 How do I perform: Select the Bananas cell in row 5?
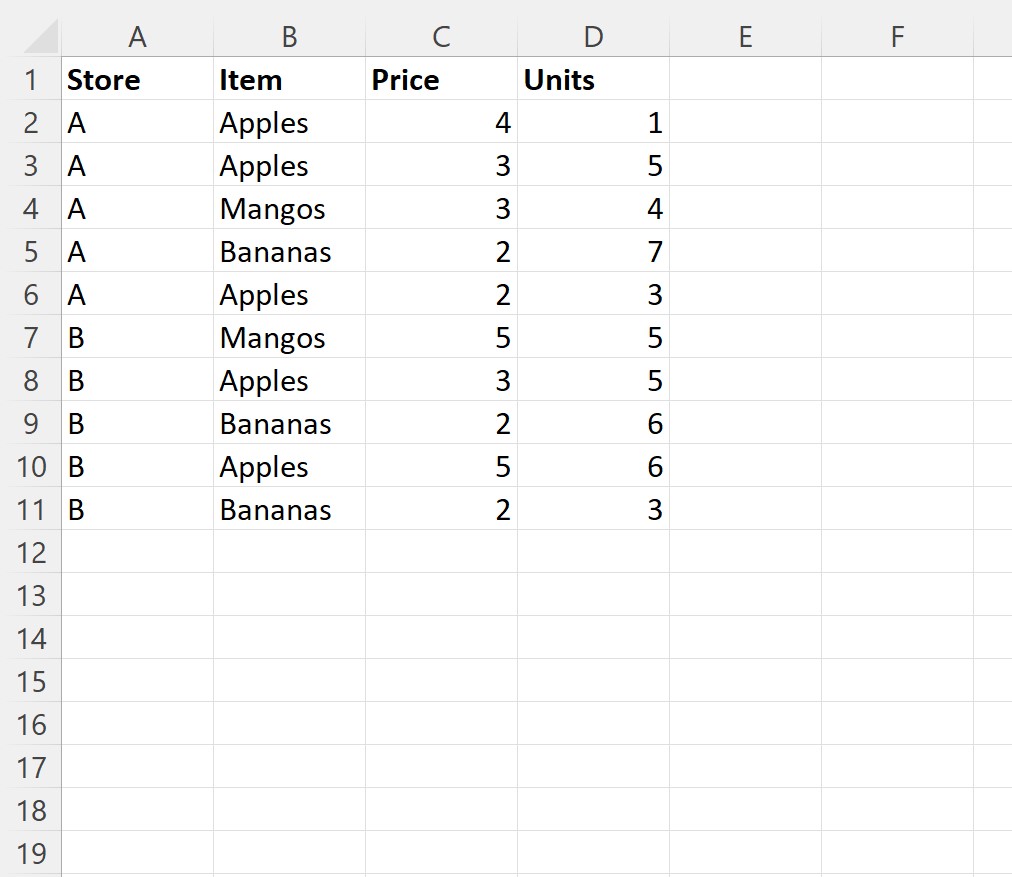click(289, 252)
